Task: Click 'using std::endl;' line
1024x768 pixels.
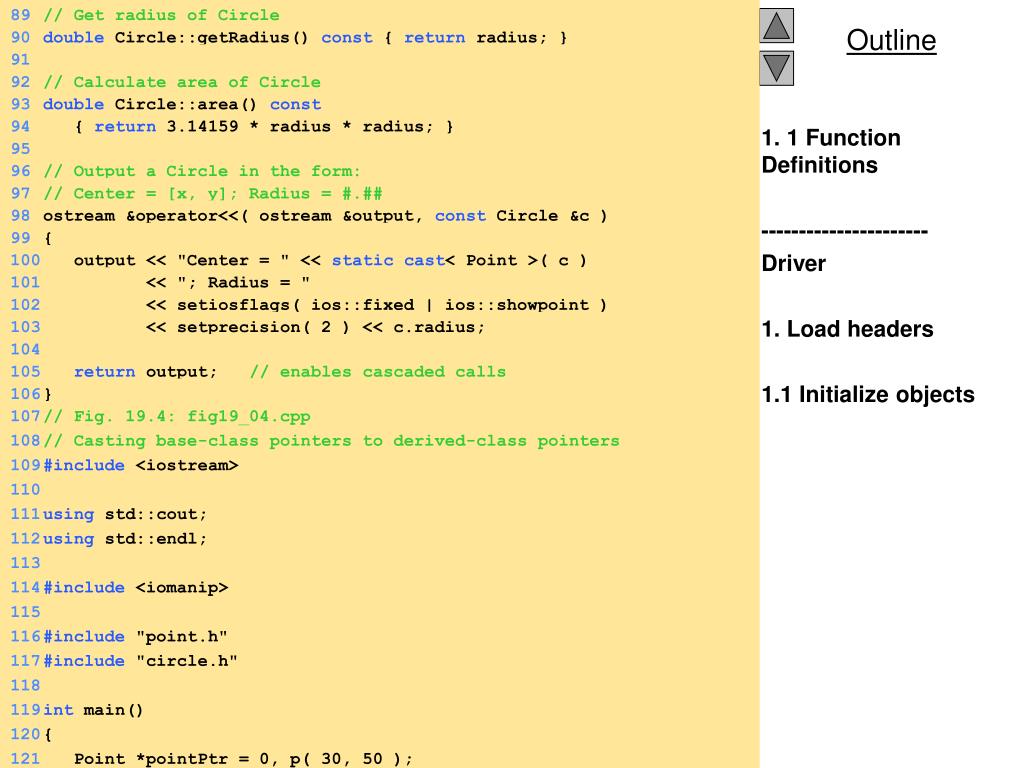Action: pos(125,539)
